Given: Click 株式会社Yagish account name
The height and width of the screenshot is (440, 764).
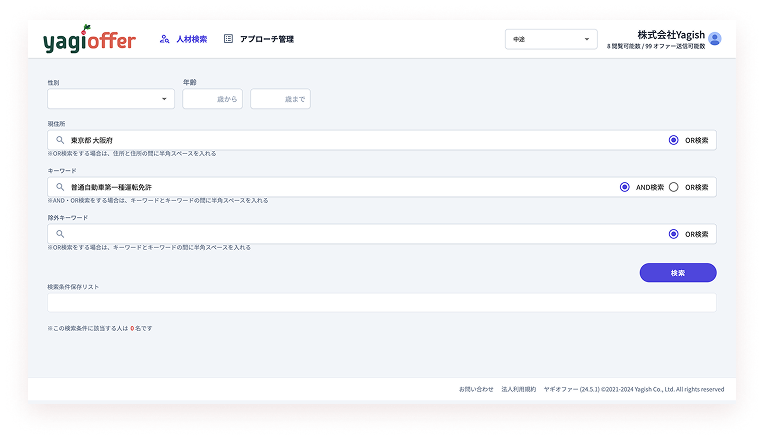Looking at the screenshot, I should pos(671,35).
